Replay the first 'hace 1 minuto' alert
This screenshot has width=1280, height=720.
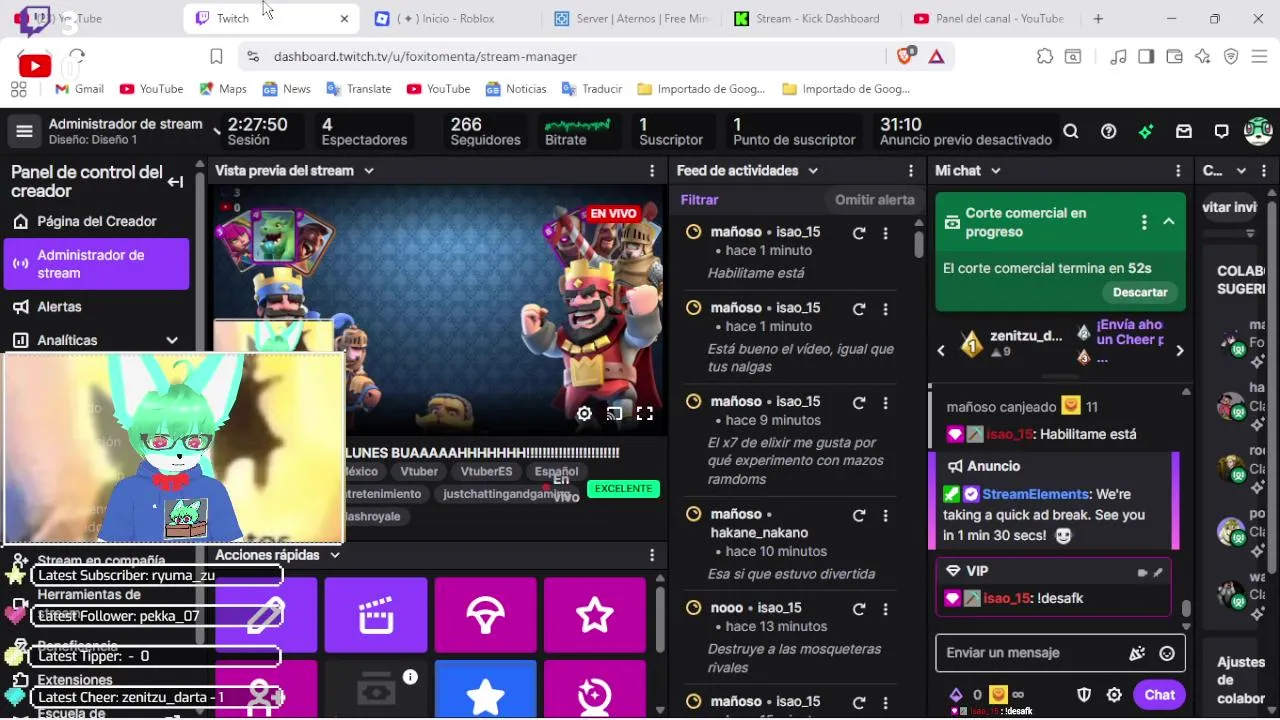point(859,233)
